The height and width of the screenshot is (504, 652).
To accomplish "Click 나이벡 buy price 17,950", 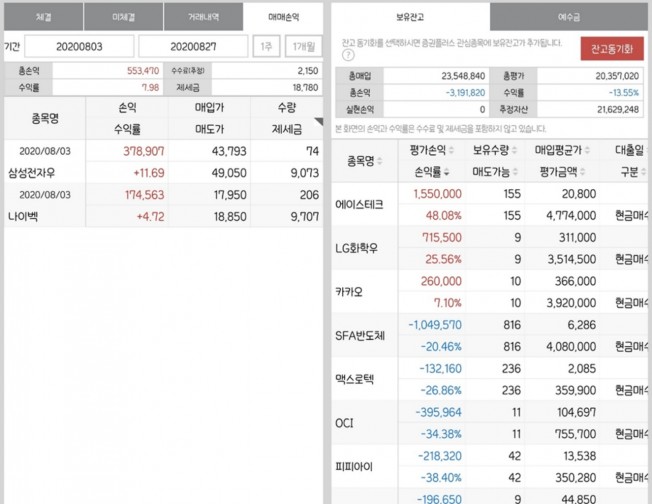I will 230,195.
